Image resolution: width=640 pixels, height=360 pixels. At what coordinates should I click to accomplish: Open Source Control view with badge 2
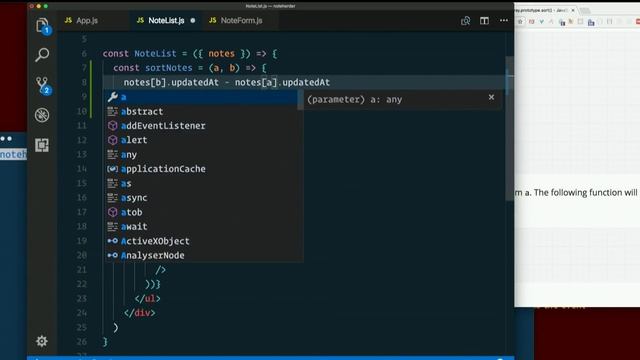click(x=42, y=85)
